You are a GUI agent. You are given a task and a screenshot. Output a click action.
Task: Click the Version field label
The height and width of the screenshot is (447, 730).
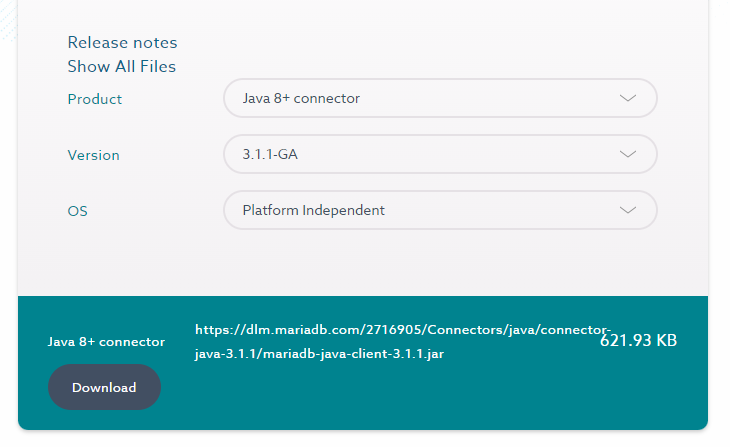tap(94, 155)
